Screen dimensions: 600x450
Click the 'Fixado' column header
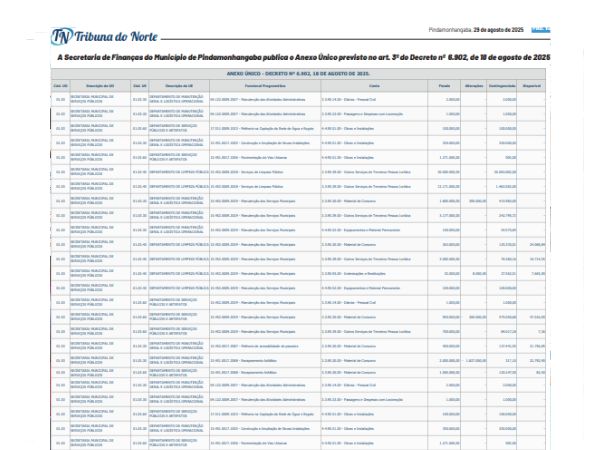pos(444,86)
